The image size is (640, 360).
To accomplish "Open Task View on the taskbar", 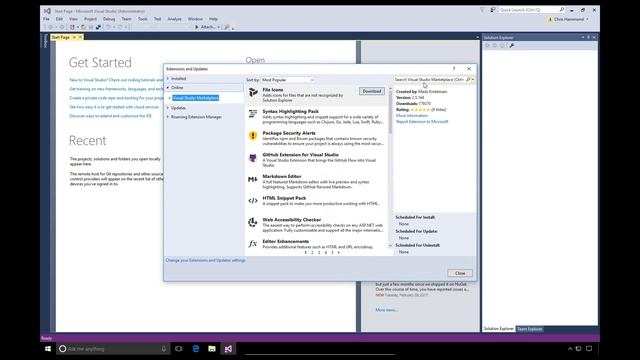I will tap(179, 349).
